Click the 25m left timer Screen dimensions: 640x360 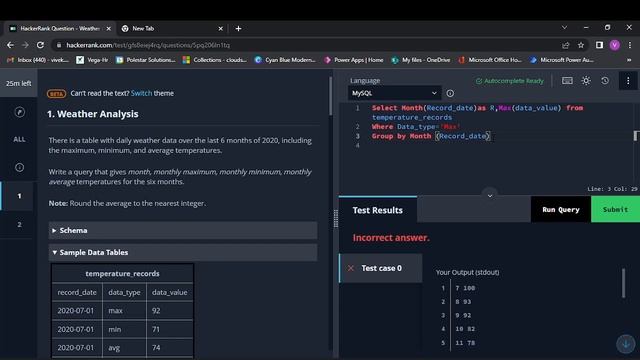18,83
